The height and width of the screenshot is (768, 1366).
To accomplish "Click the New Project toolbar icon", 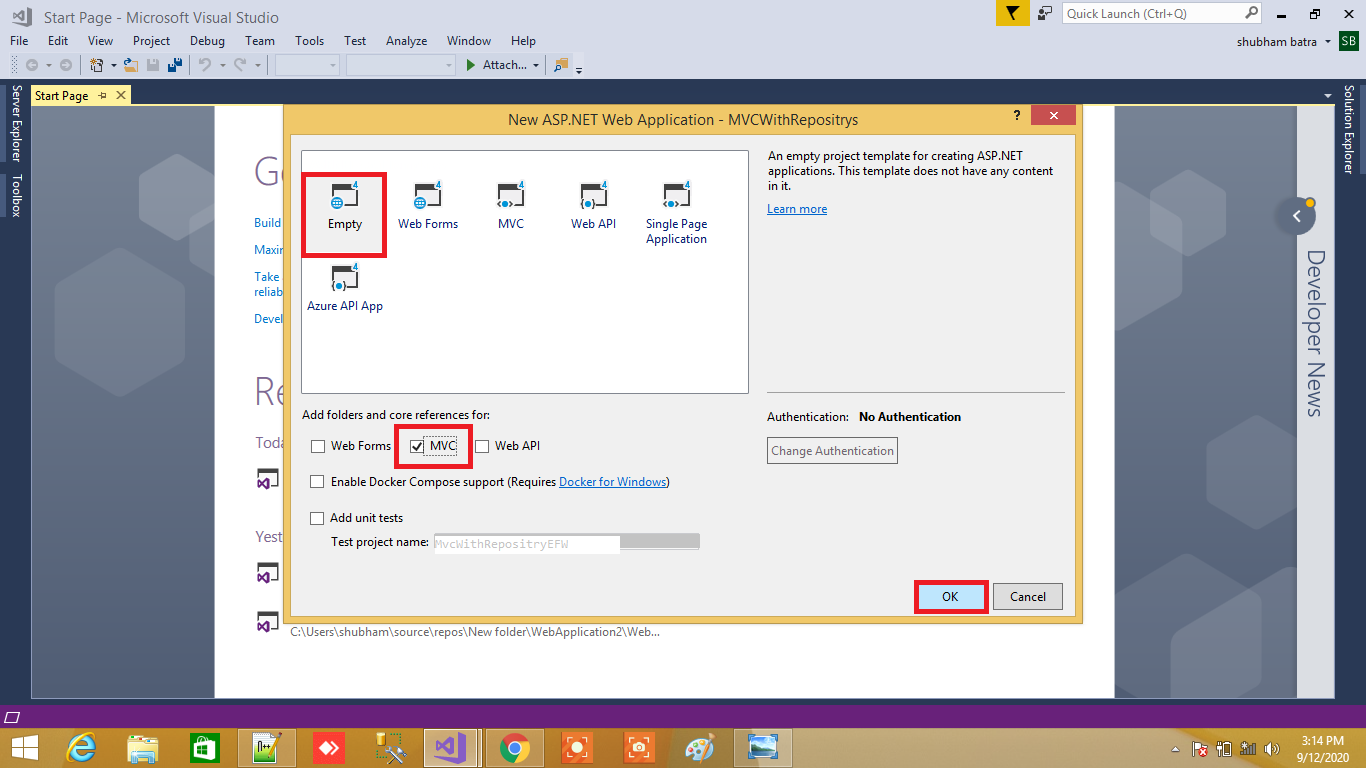I will [97, 65].
